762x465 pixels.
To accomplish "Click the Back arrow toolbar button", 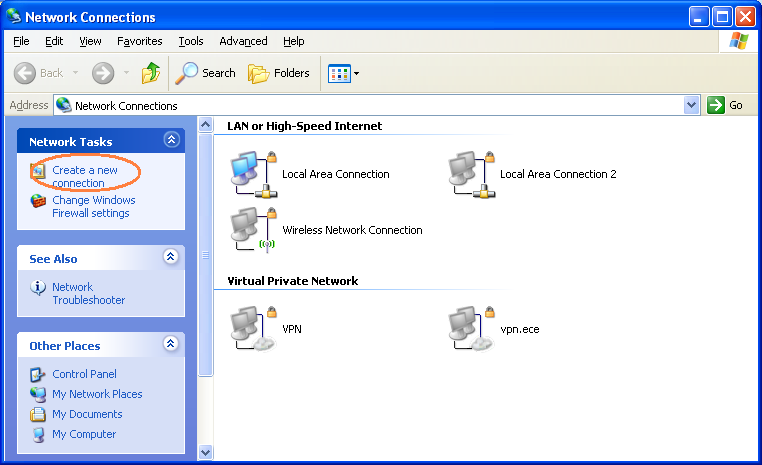I will point(24,73).
